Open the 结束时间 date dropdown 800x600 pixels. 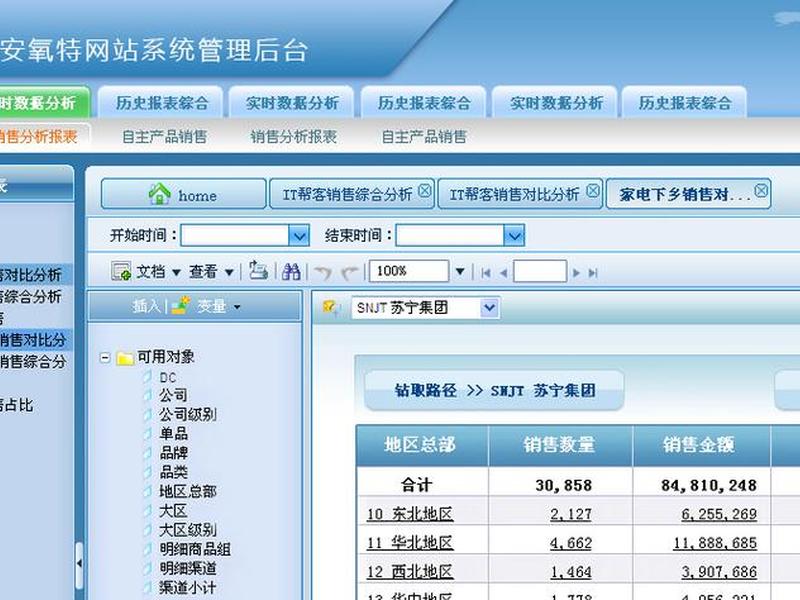[514, 236]
